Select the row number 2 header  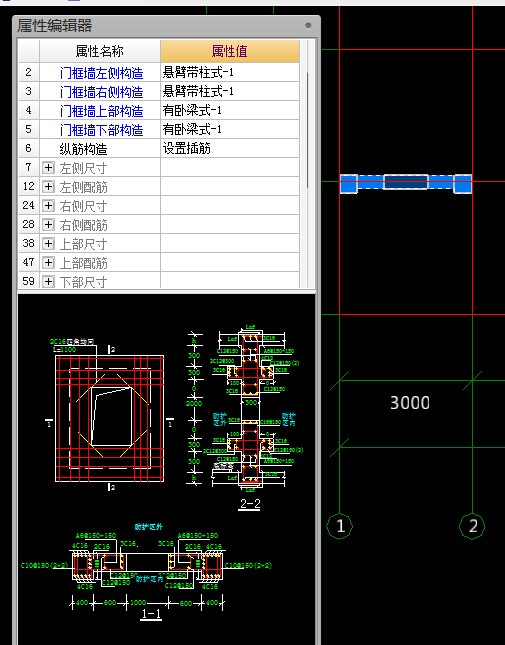29,72
